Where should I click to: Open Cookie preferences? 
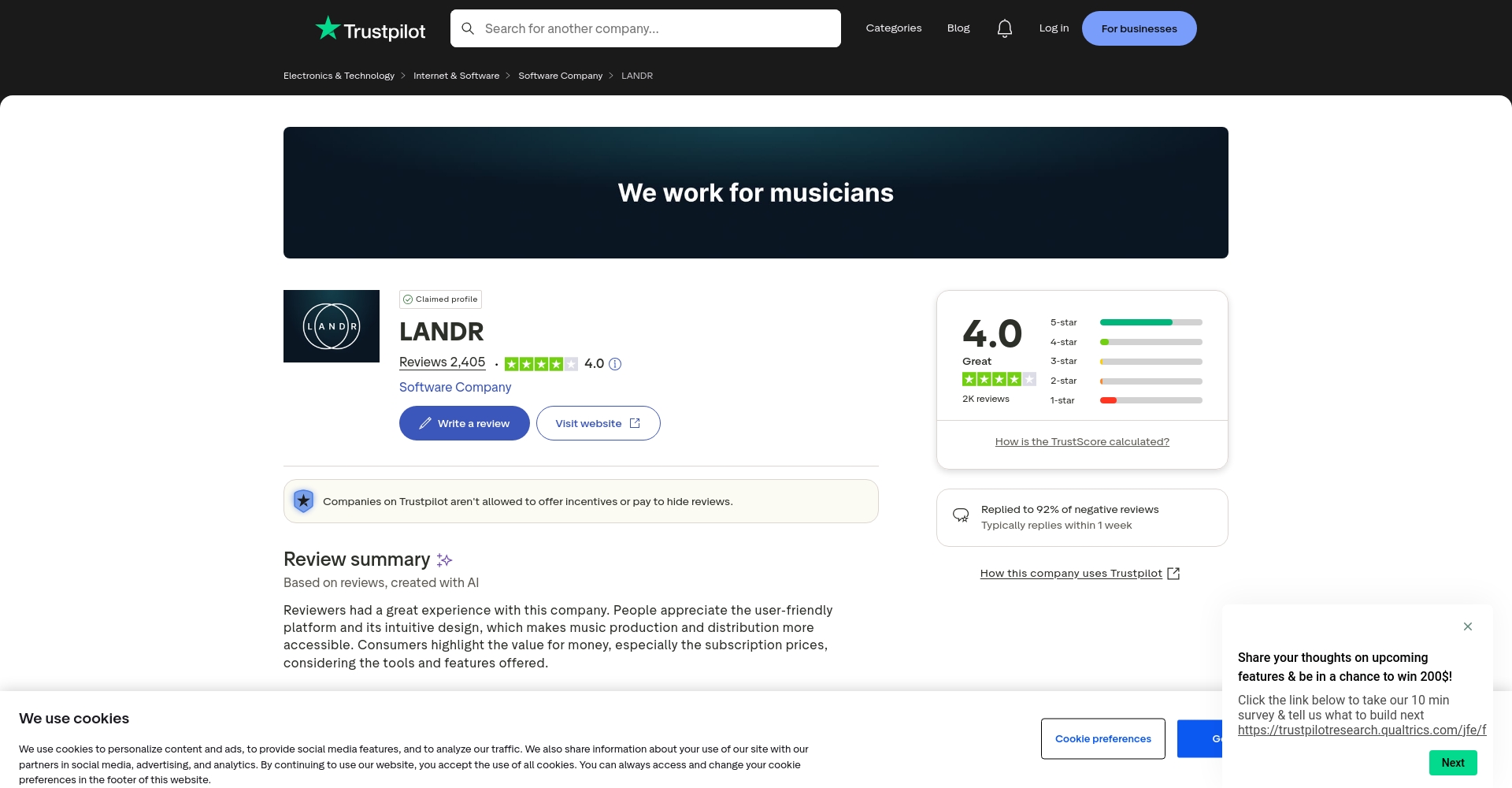tap(1102, 738)
